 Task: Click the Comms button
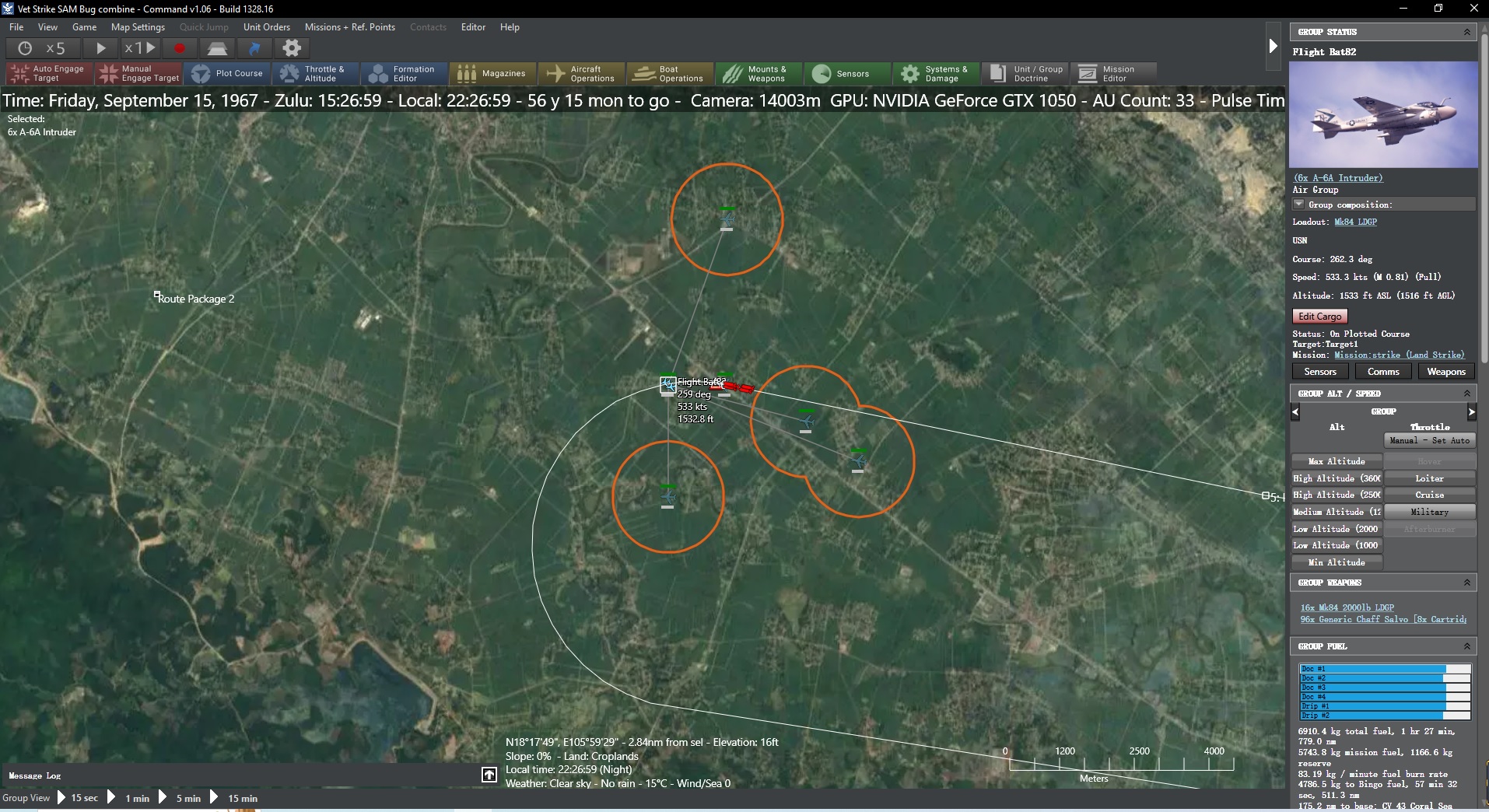pos(1383,372)
